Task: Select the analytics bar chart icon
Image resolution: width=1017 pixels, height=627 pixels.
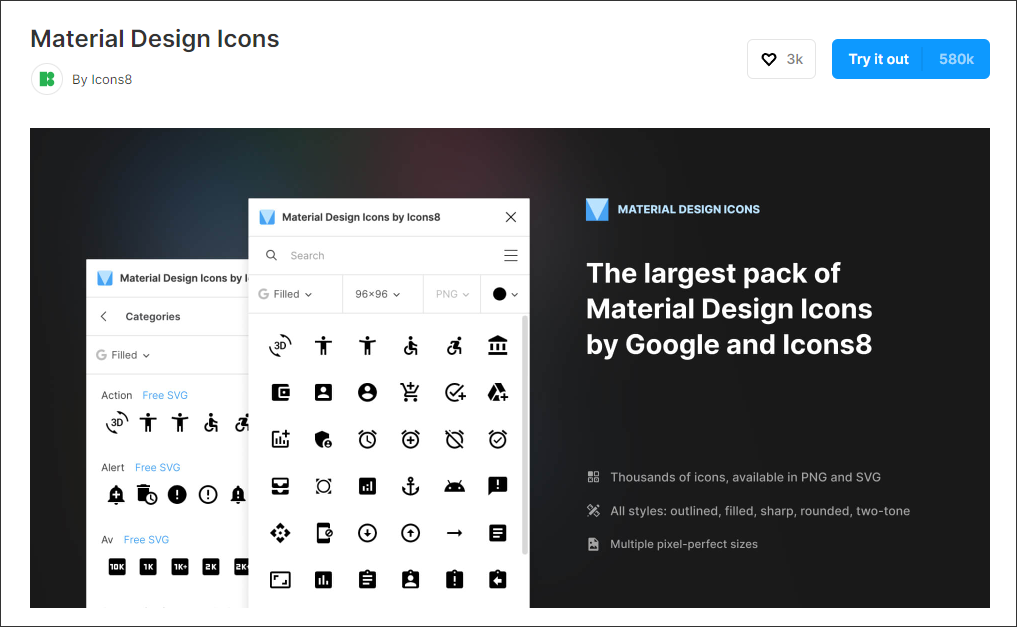Action: pos(367,486)
